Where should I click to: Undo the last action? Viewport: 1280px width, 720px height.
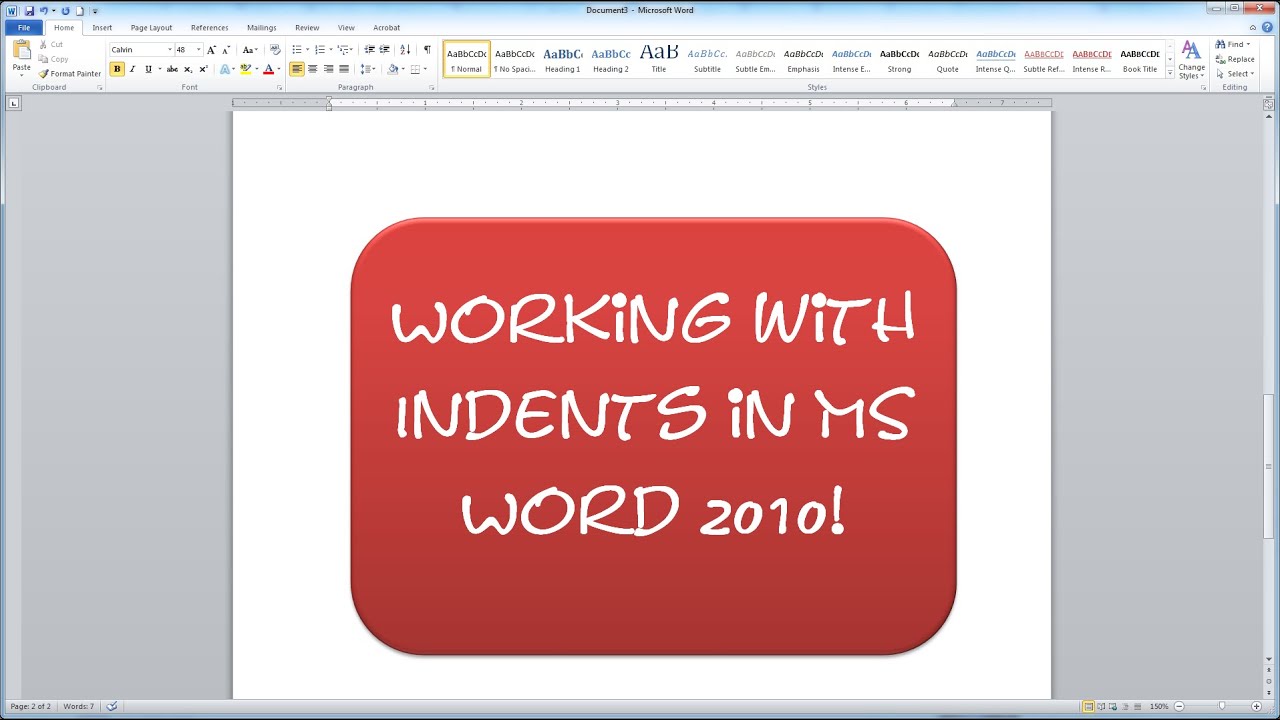pos(44,11)
